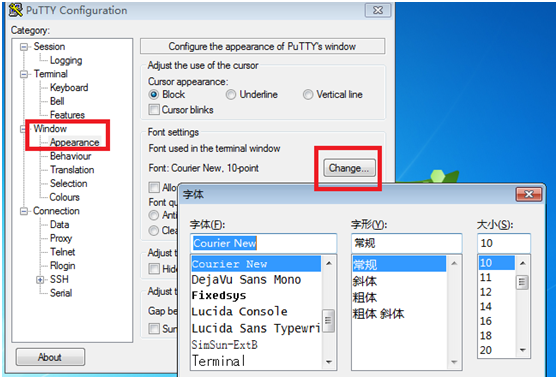Select the Telnet category

63,252
